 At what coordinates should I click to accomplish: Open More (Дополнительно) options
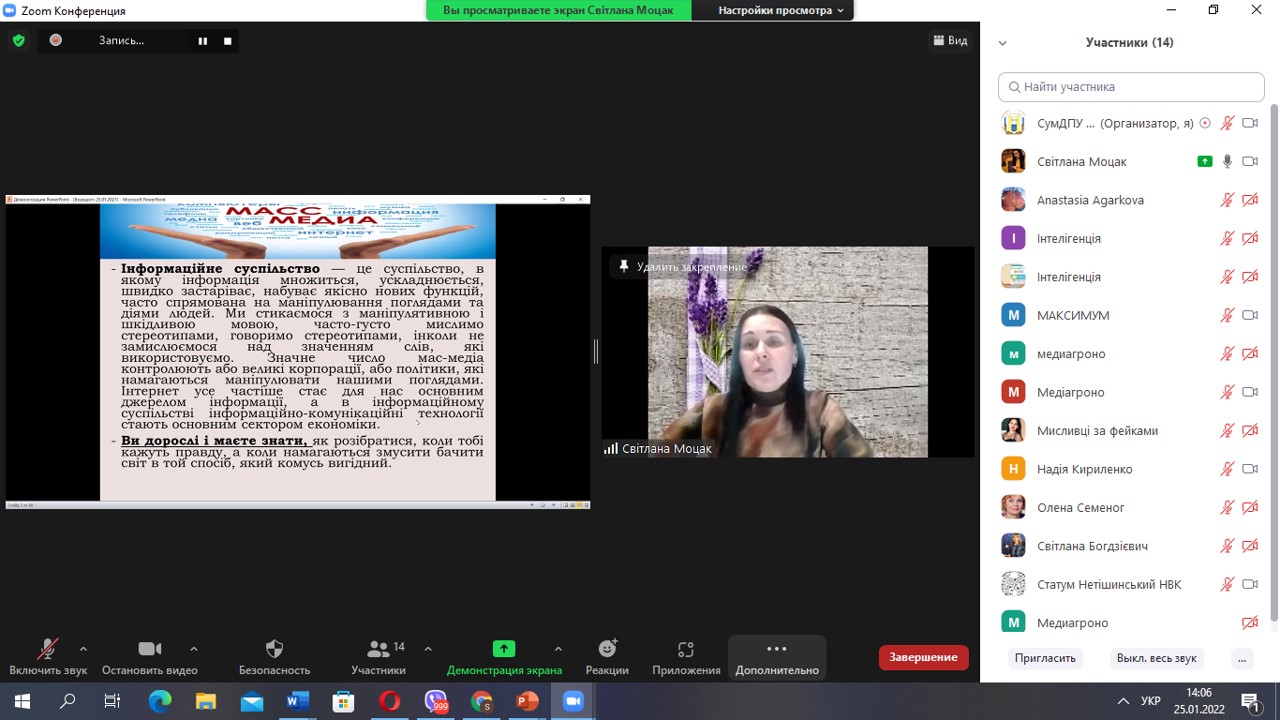coord(777,657)
